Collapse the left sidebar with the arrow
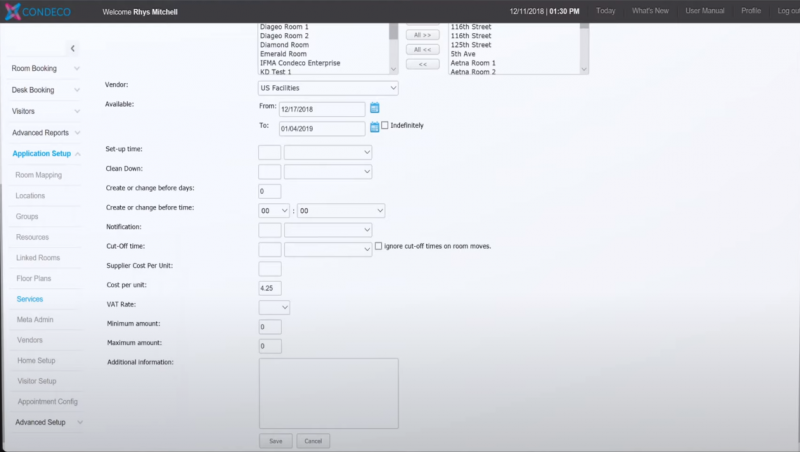Viewport: 800px width, 452px height. coord(72,48)
